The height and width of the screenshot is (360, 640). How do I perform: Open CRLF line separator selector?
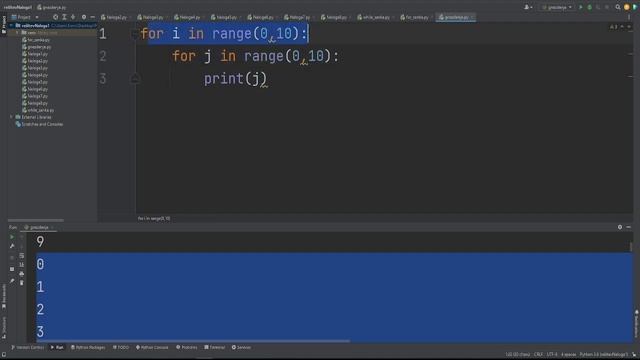click(538, 354)
